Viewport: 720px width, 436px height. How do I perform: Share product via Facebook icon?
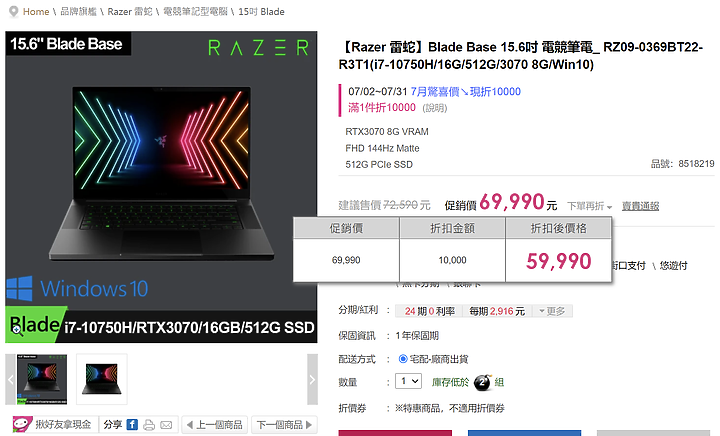click(x=132, y=425)
